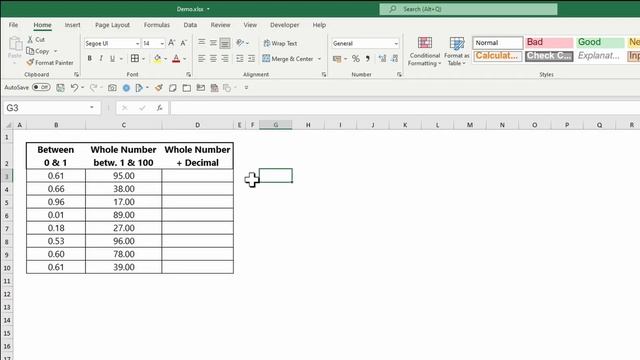The image size is (640, 360).
Task: Click the Name Box showing G3
Action: 46,108
